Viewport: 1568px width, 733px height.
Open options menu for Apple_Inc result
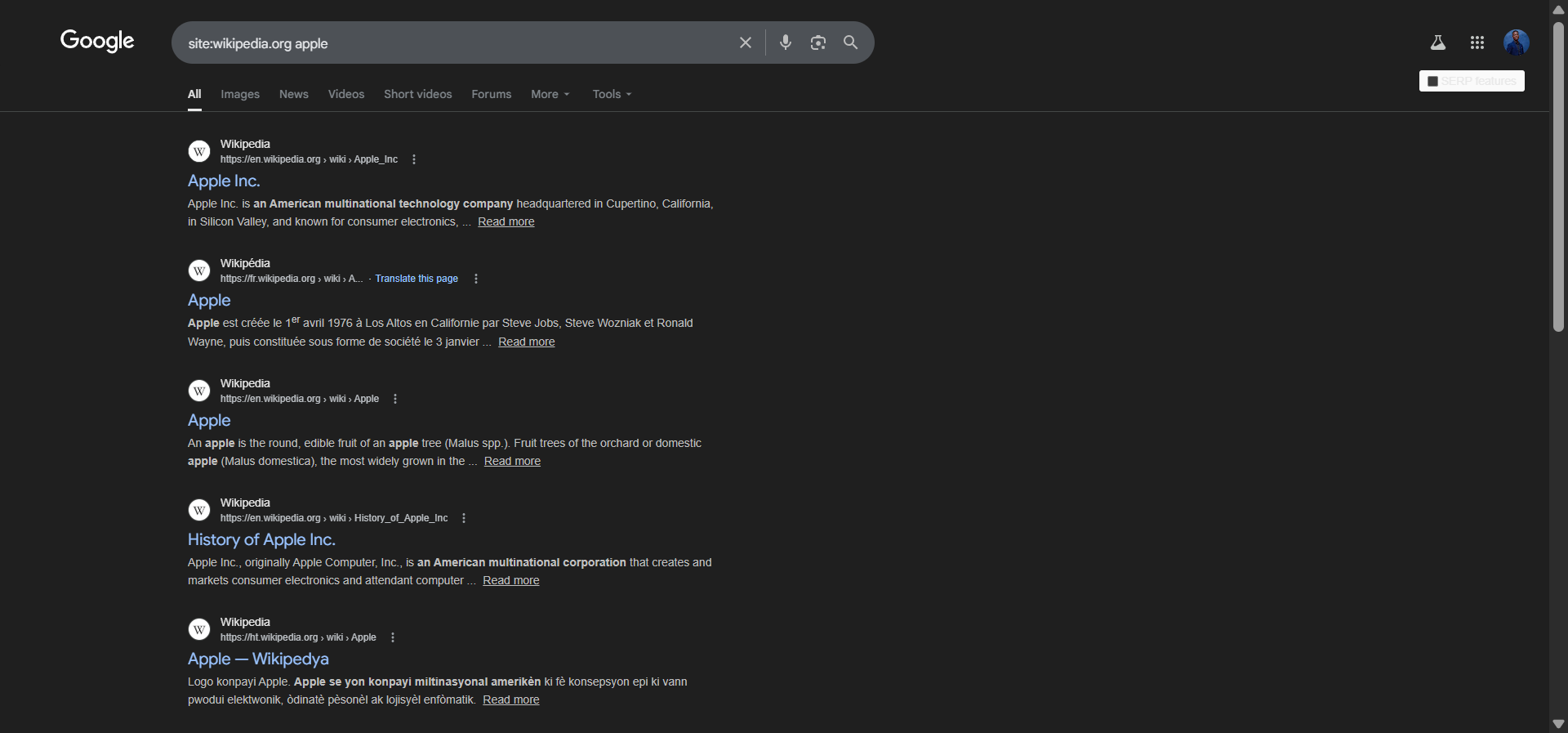(x=414, y=159)
